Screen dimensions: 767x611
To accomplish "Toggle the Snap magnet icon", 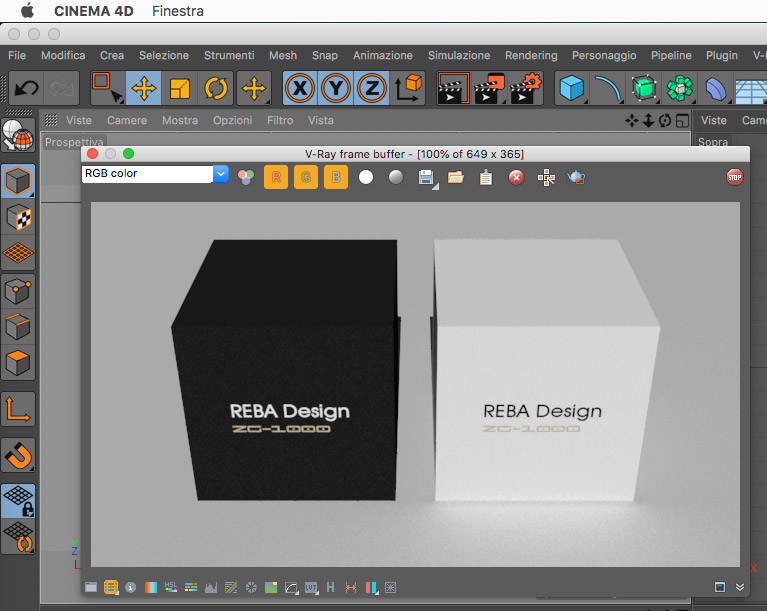I will [18, 455].
